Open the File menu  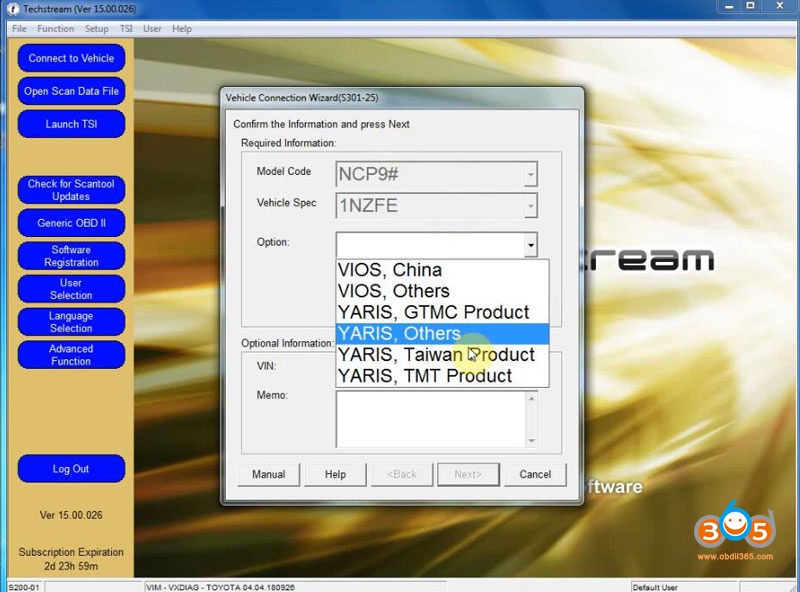[19, 29]
